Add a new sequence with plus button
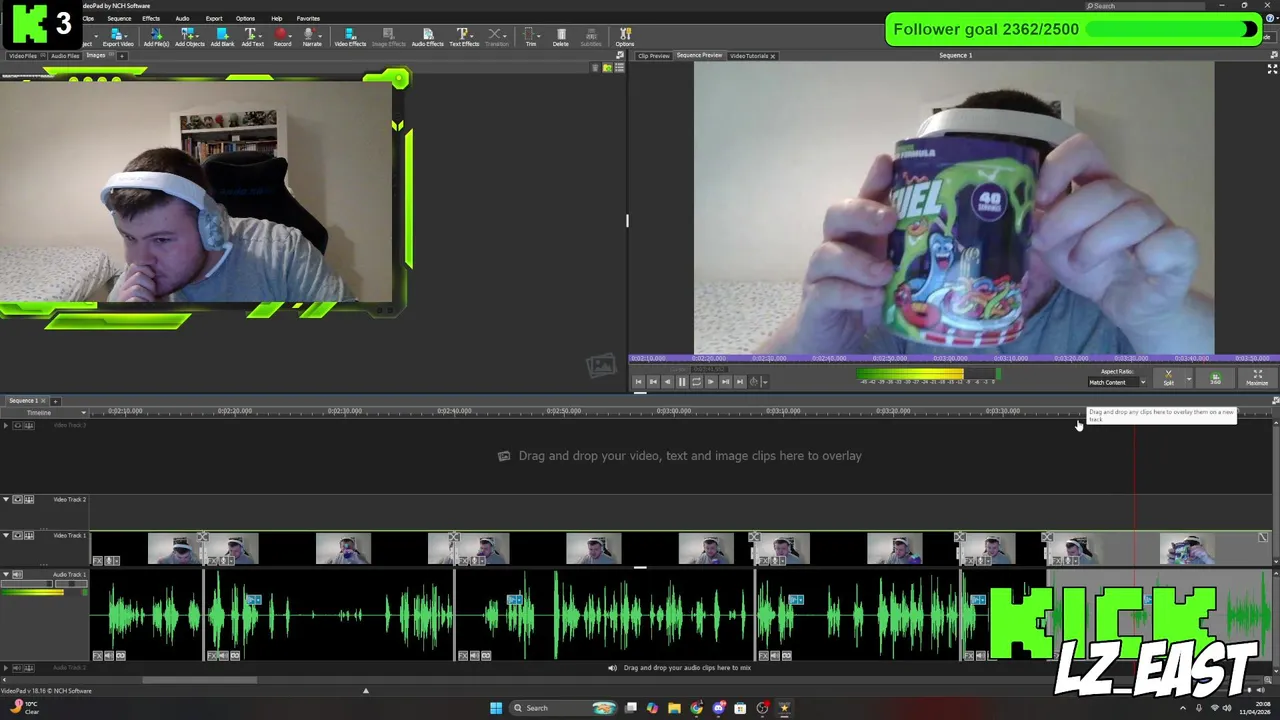This screenshot has width=1280, height=720. [56, 401]
